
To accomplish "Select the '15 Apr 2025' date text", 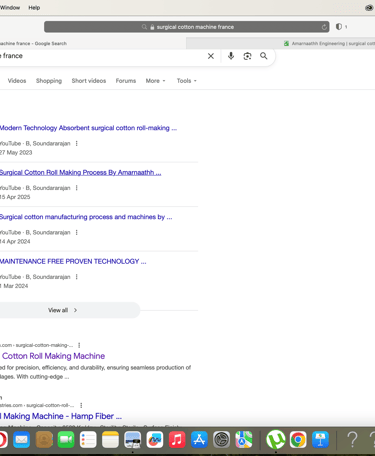I will coord(15,197).
